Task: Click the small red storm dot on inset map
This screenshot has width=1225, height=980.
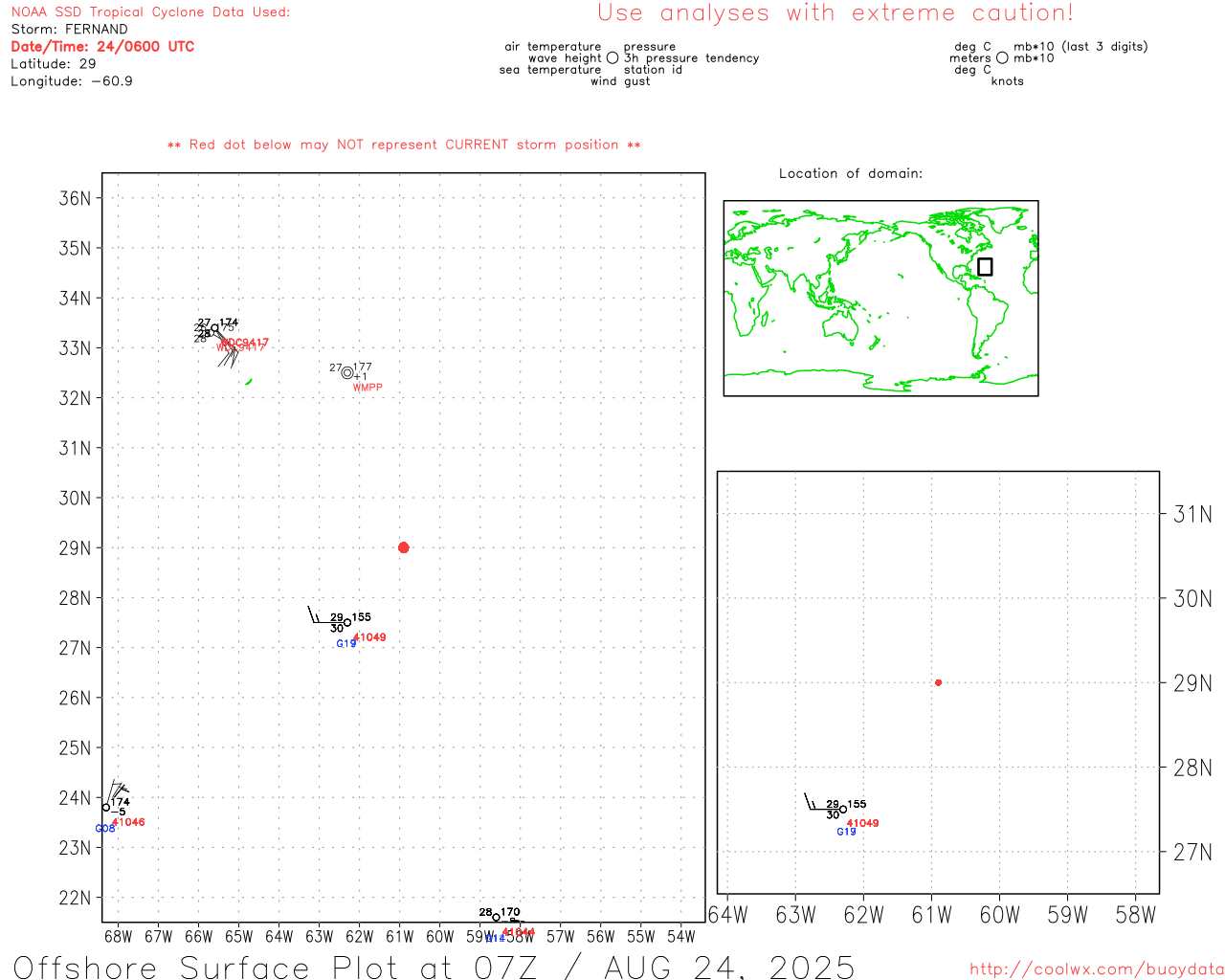Action: [x=938, y=682]
